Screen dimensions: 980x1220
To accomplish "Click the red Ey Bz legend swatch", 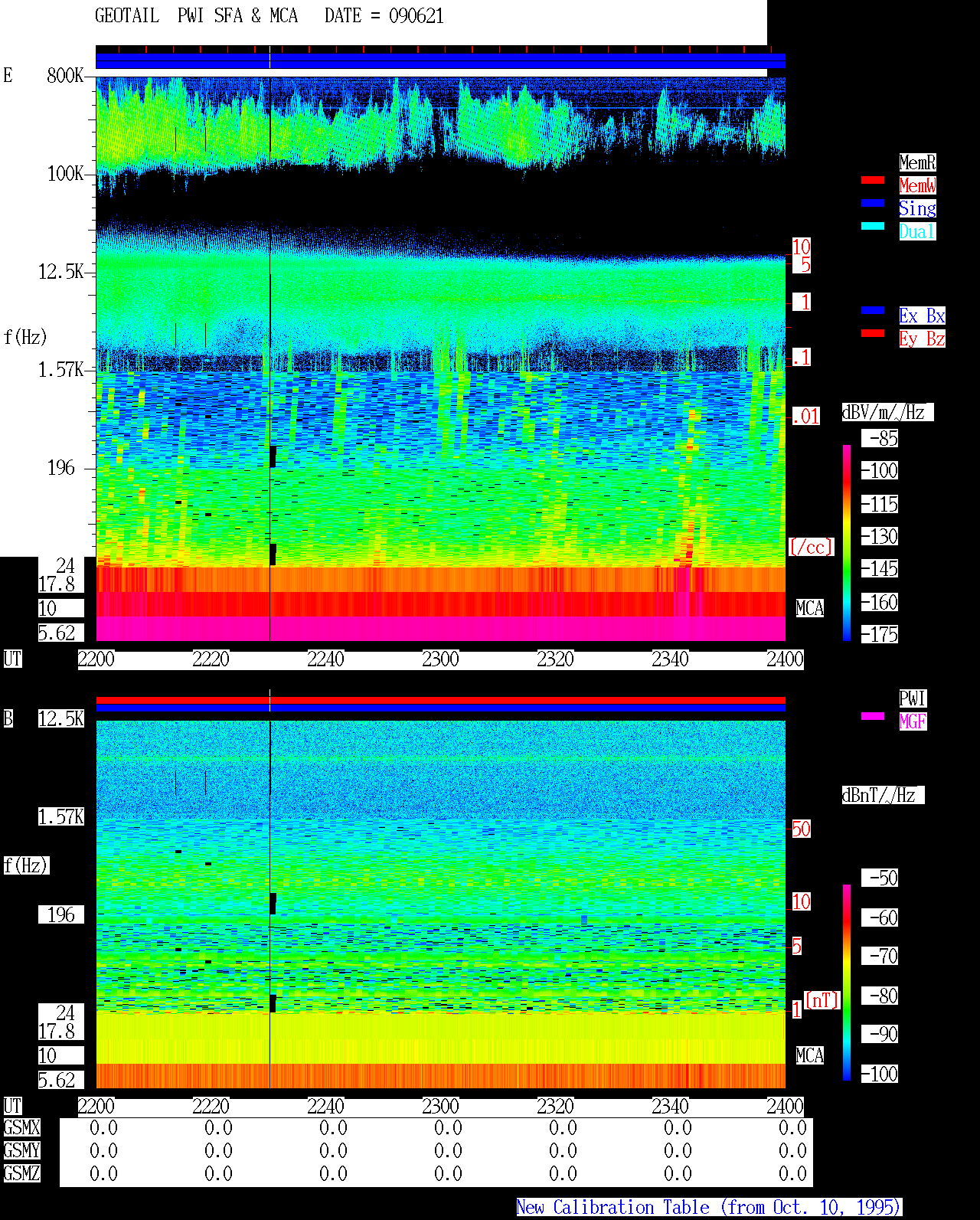I will click(873, 333).
